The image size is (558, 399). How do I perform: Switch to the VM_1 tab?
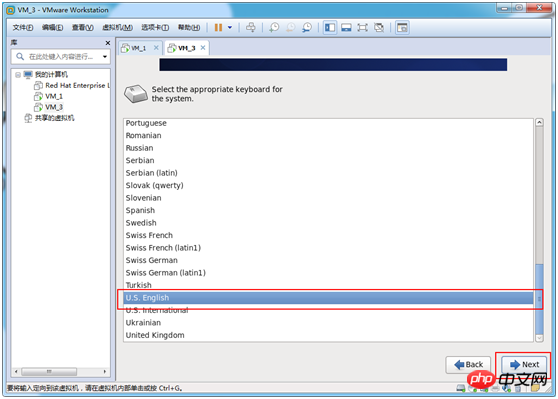coord(139,48)
